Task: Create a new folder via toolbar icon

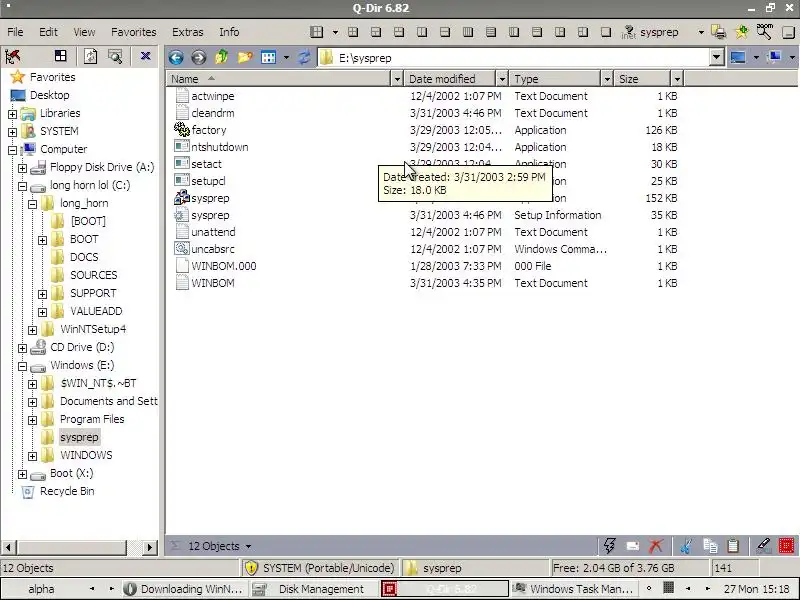Action: pyautogui.click(x=244, y=57)
